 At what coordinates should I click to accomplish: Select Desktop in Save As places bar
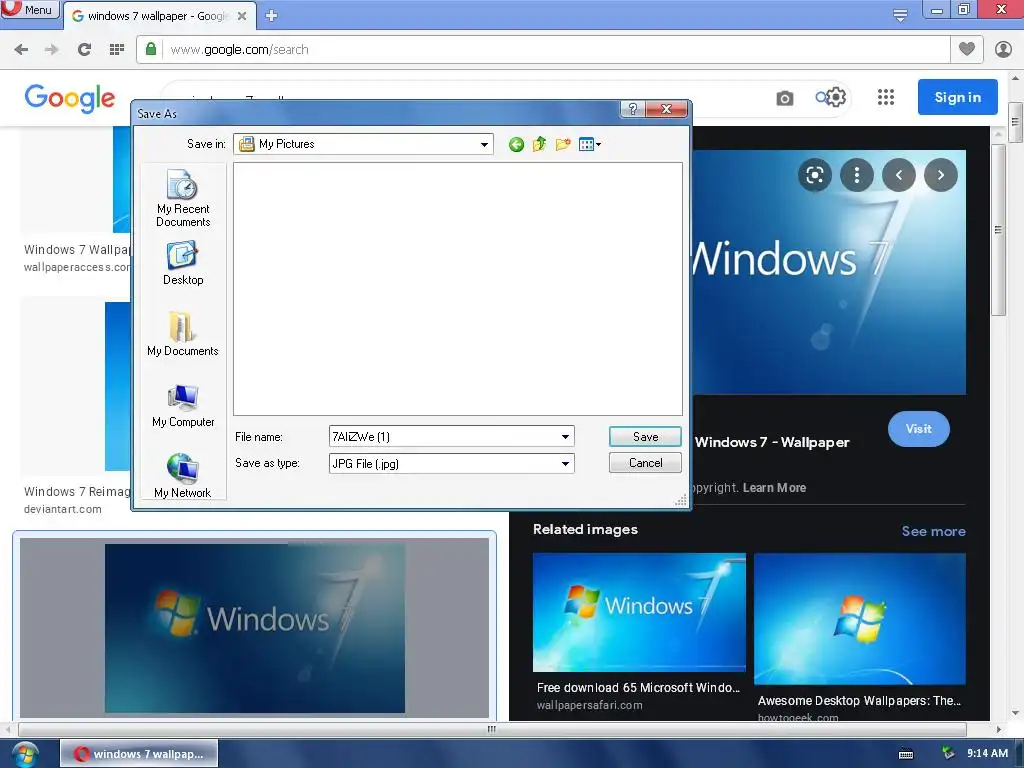point(183,263)
